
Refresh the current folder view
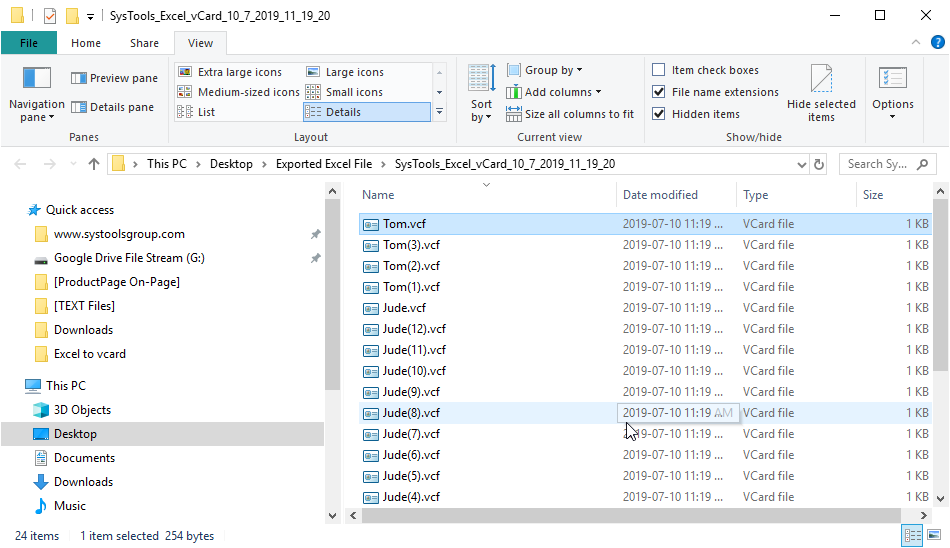[x=819, y=164]
